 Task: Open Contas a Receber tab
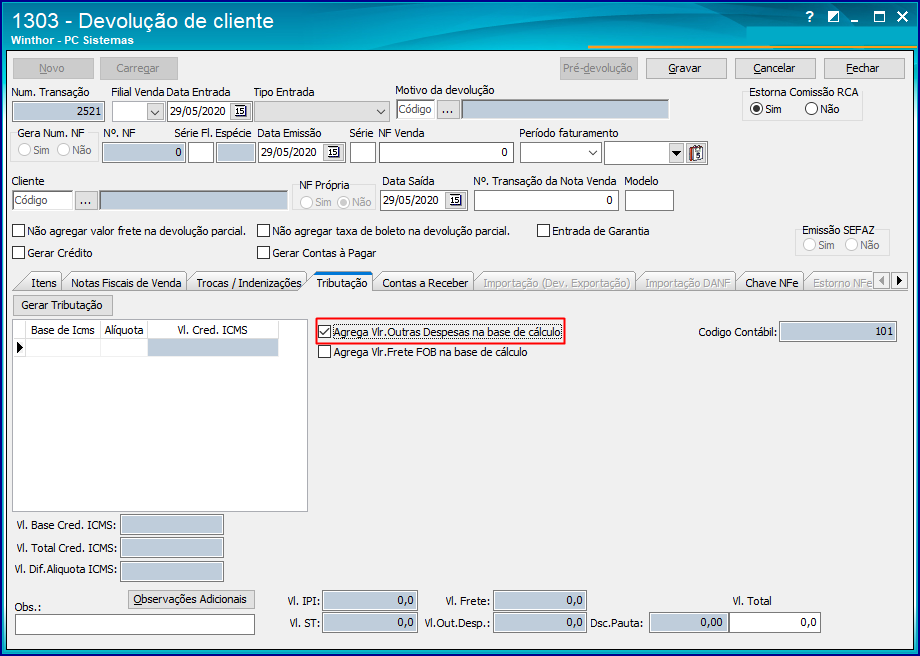[x=425, y=283]
